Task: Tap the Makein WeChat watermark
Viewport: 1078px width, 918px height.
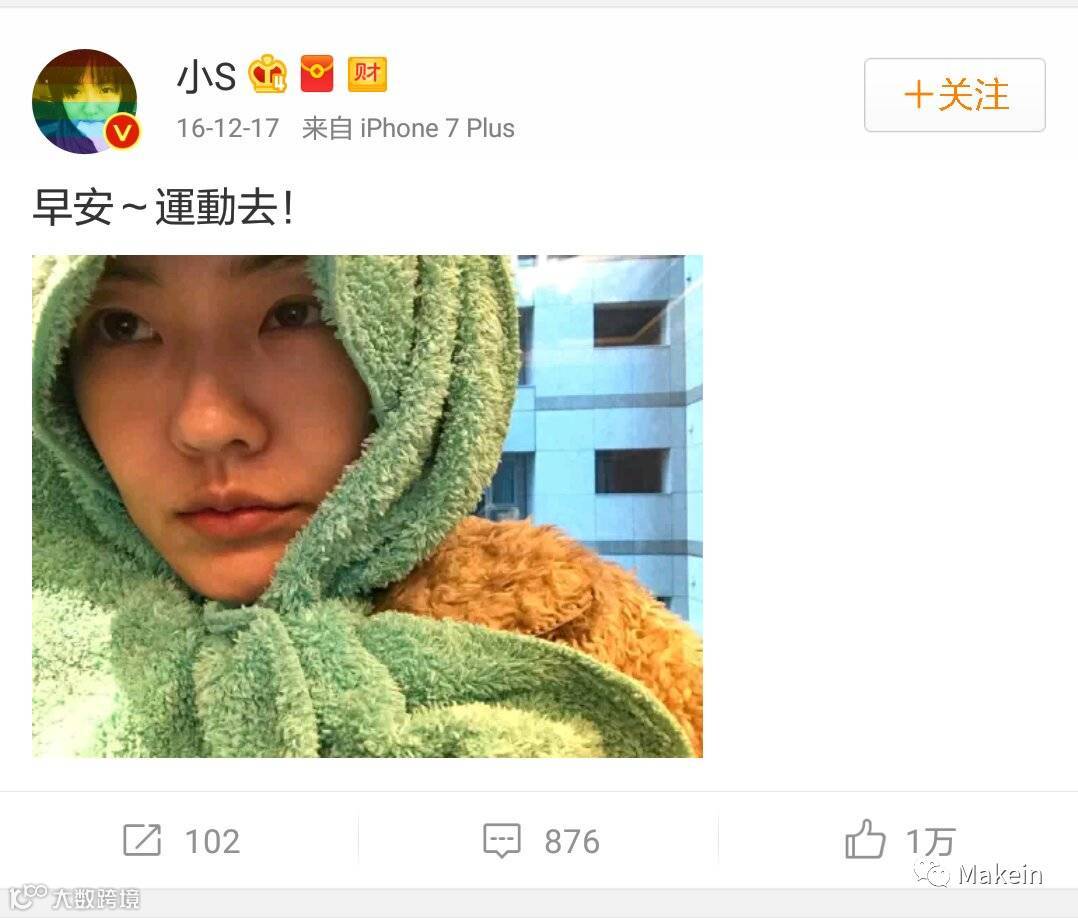Action: coord(979,875)
